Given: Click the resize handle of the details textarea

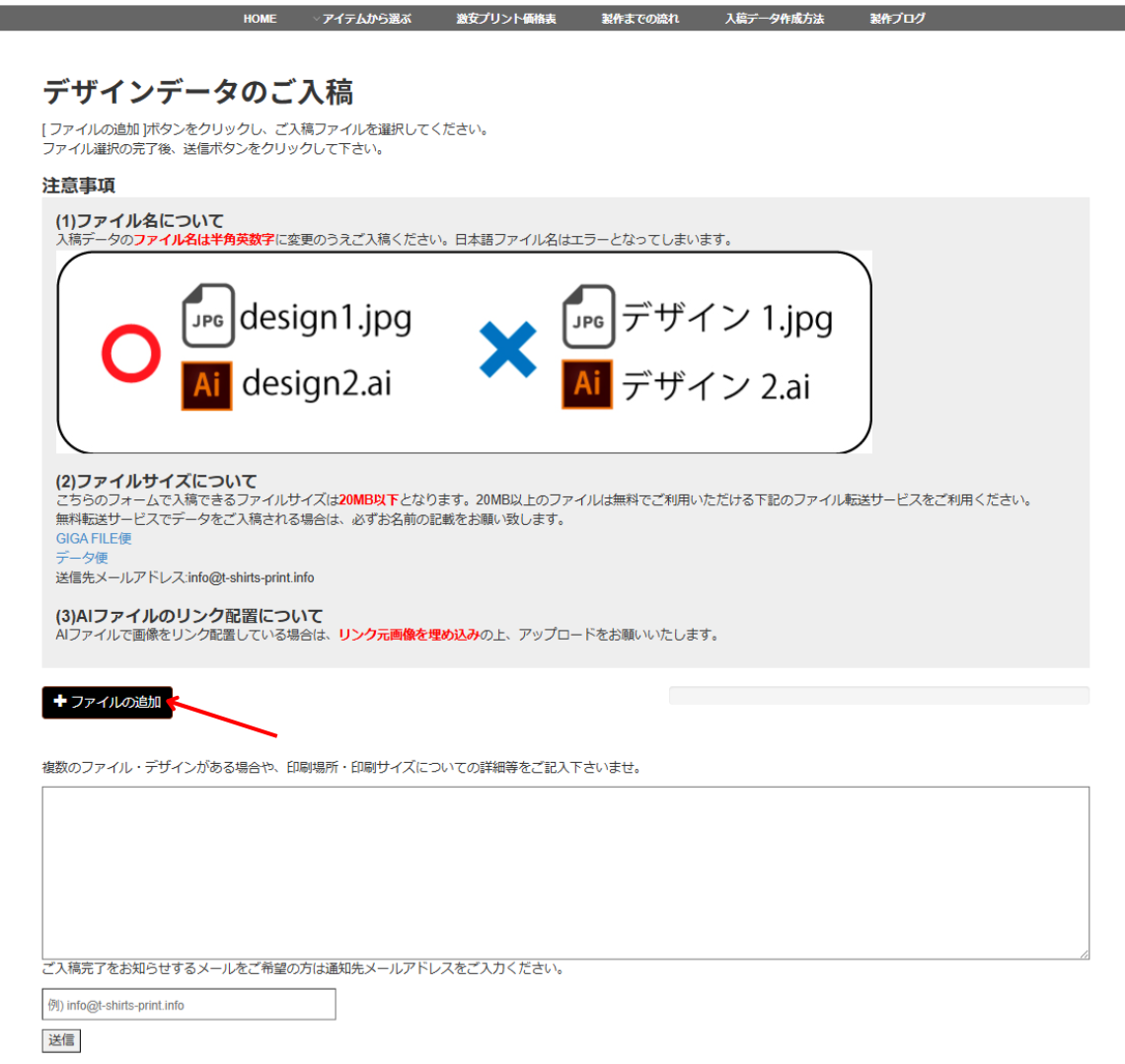Looking at the screenshot, I should click(x=1084, y=953).
